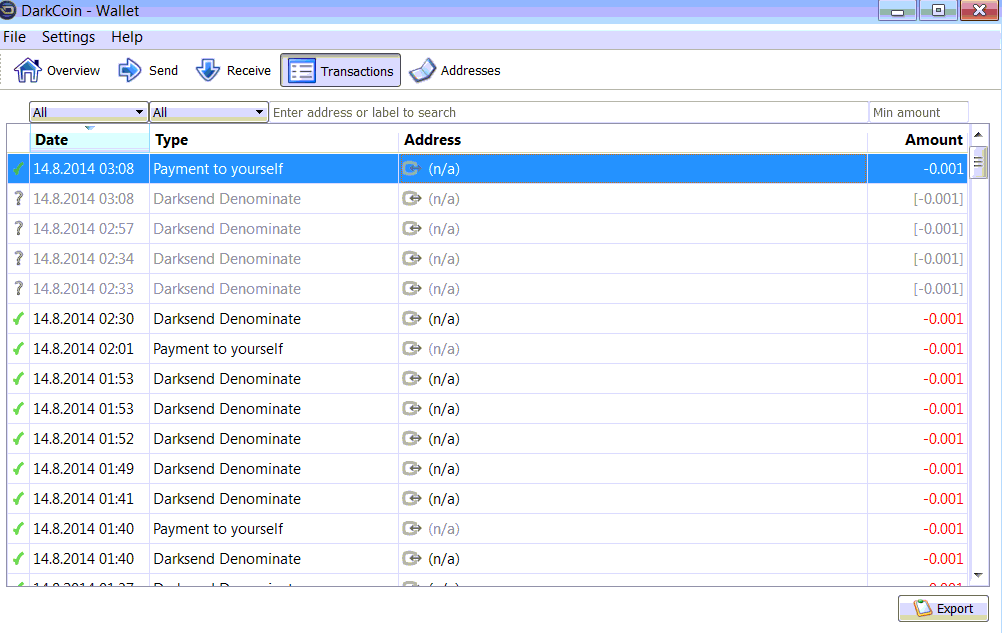Viewport: 1002px width, 633px height.
Task: Click address arrow icon in 01:52 row
Action: click(412, 439)
